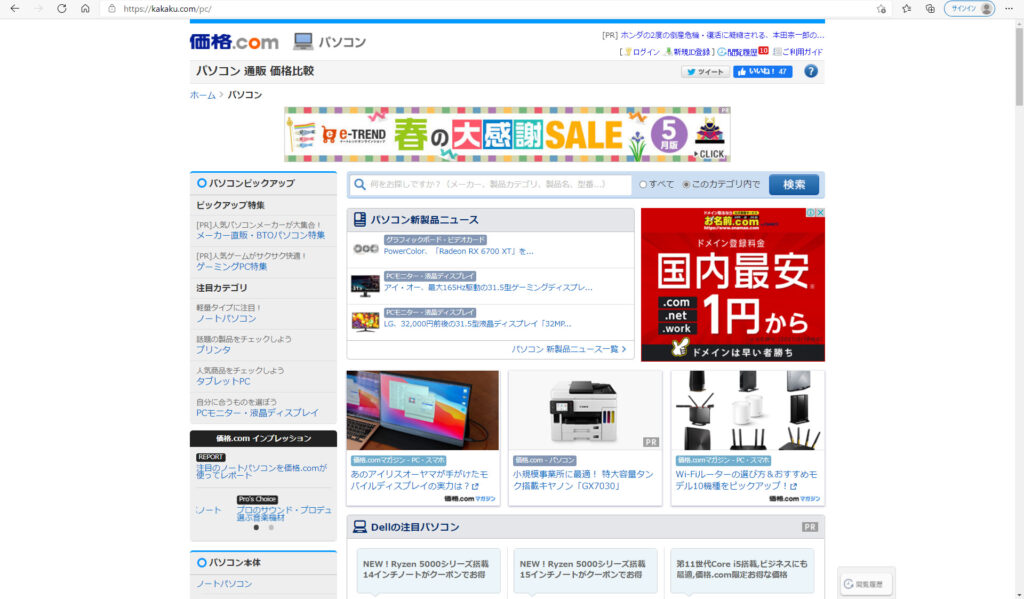Open the PowerColor Radeon RX 6700 XT news

pos(458,251)
